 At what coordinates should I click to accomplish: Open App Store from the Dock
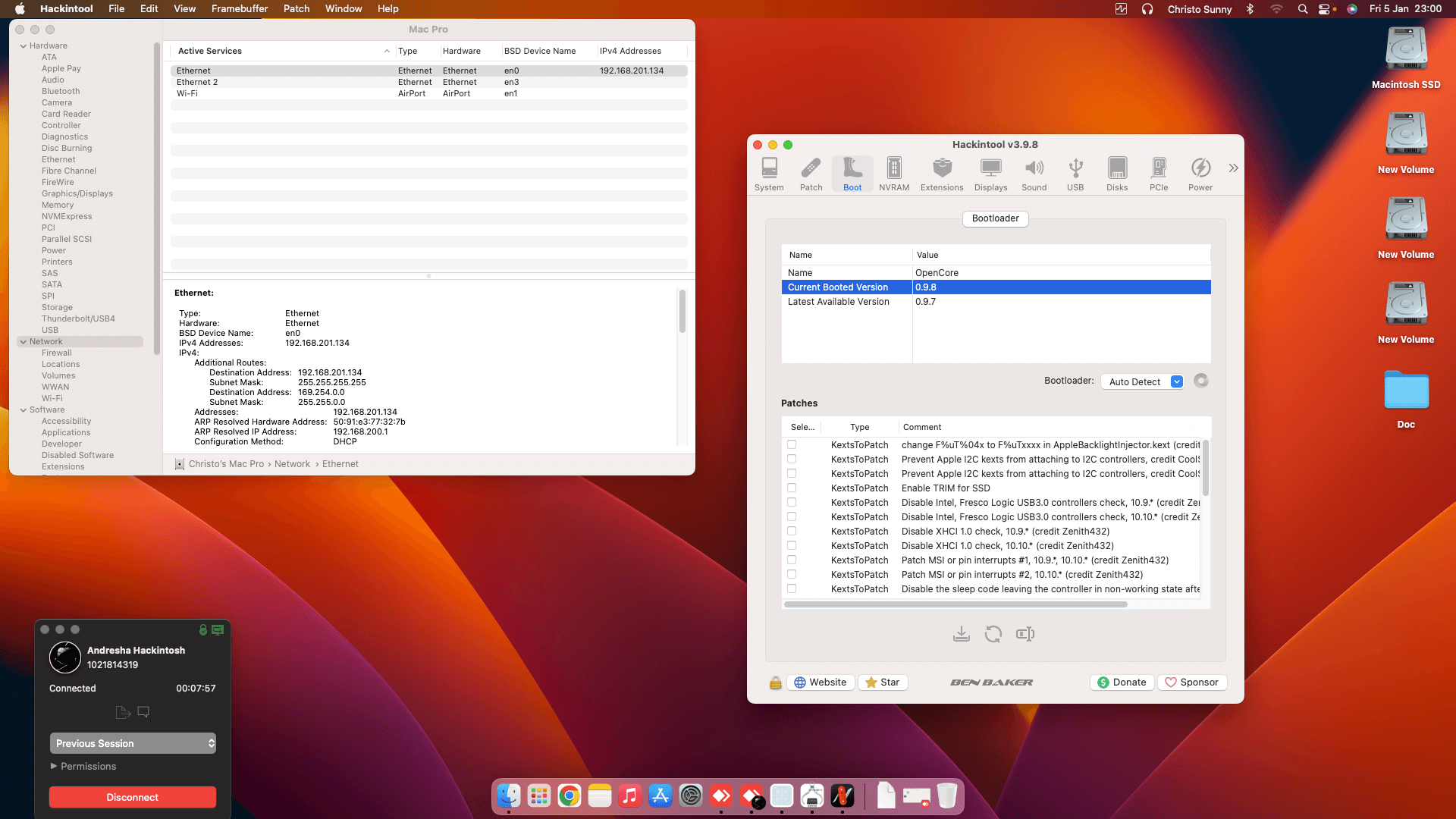click(x=661, y=795)
